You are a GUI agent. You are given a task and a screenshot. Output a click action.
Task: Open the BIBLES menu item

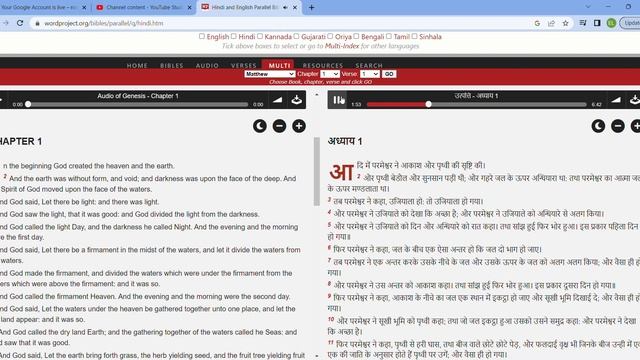(x=172, y=65)
